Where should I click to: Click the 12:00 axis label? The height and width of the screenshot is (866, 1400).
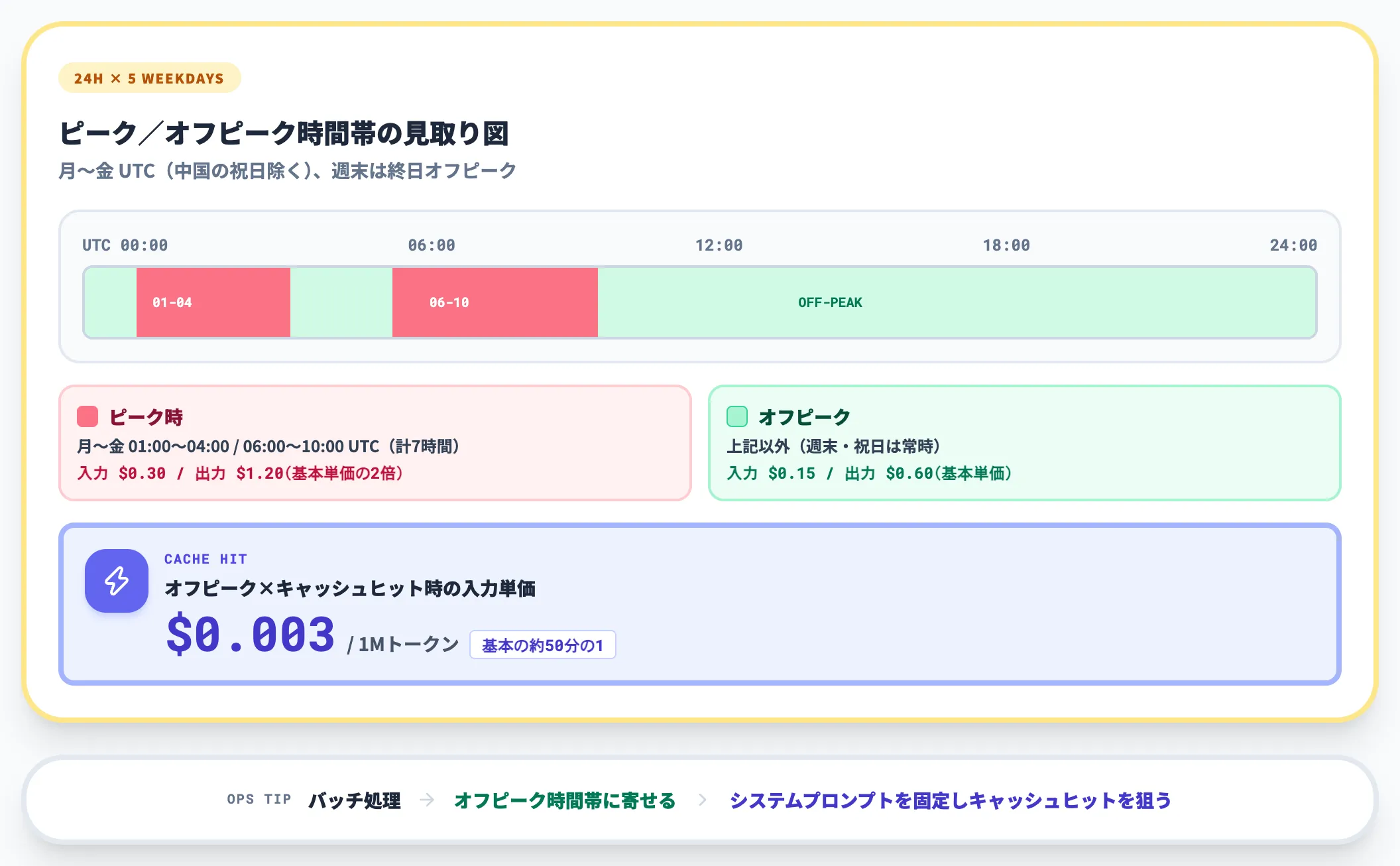(719, 245)
